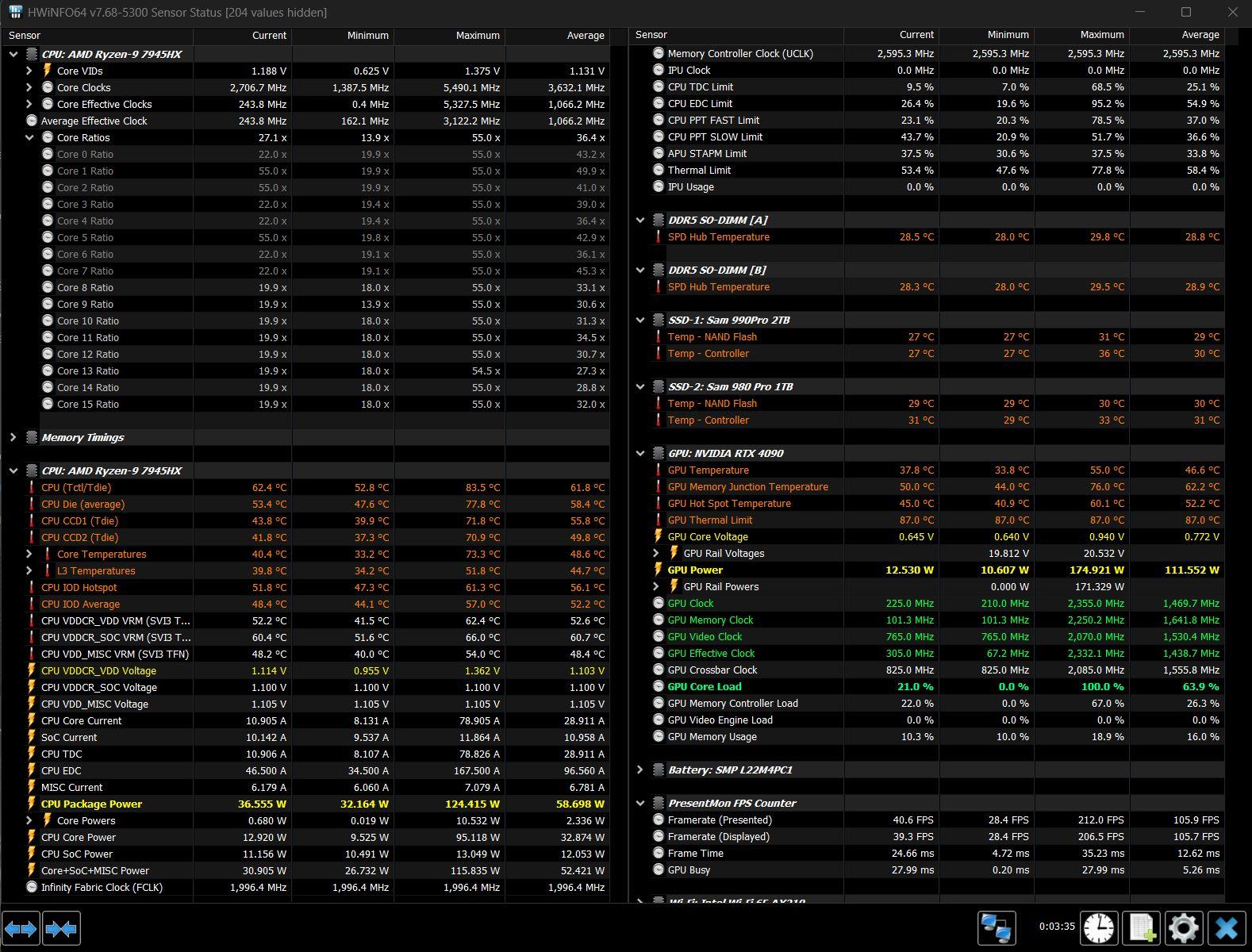Expand the Core Temperatures row

pyautogui.click(x=29, y=554)
